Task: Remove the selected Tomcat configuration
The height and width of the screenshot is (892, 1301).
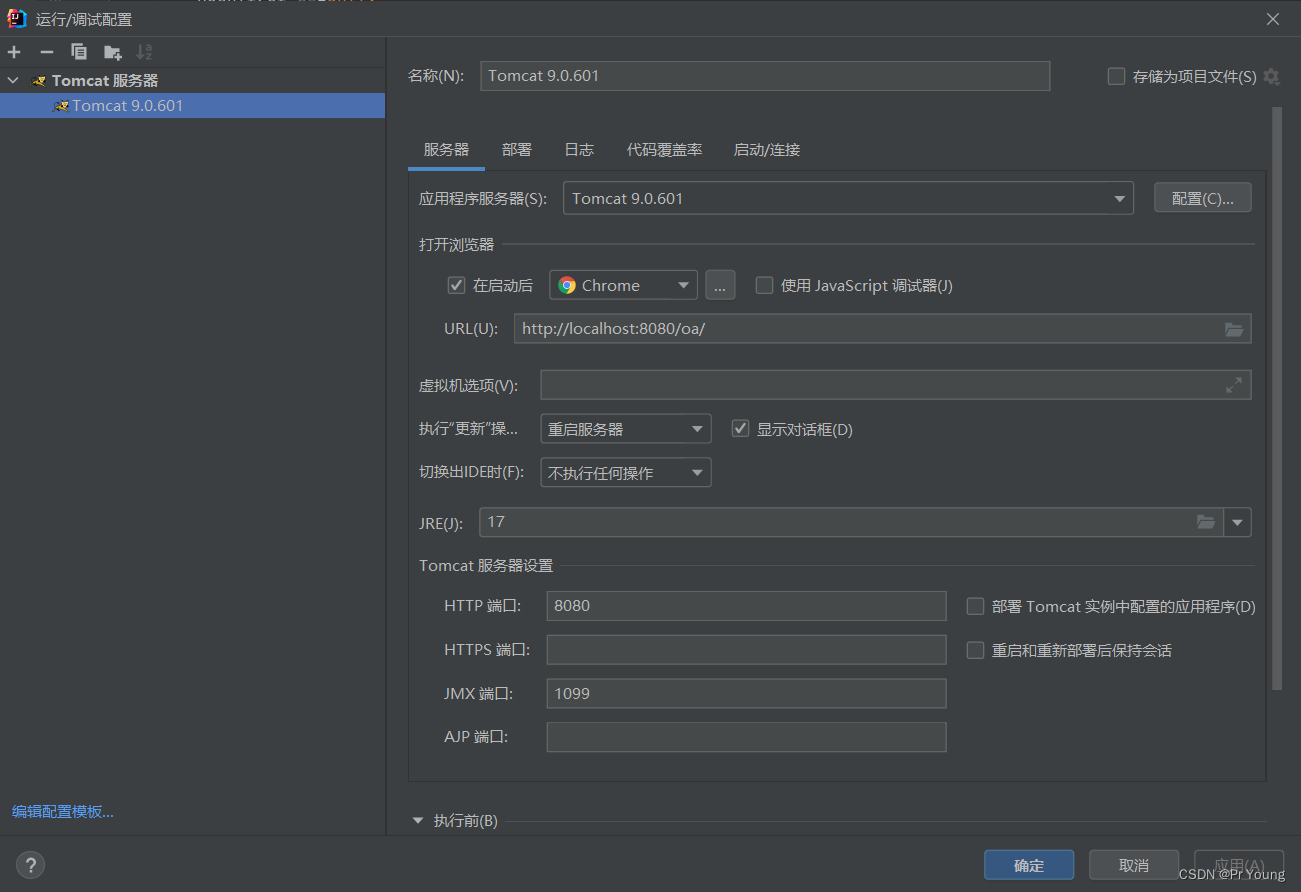Action: tap(46, 51)
